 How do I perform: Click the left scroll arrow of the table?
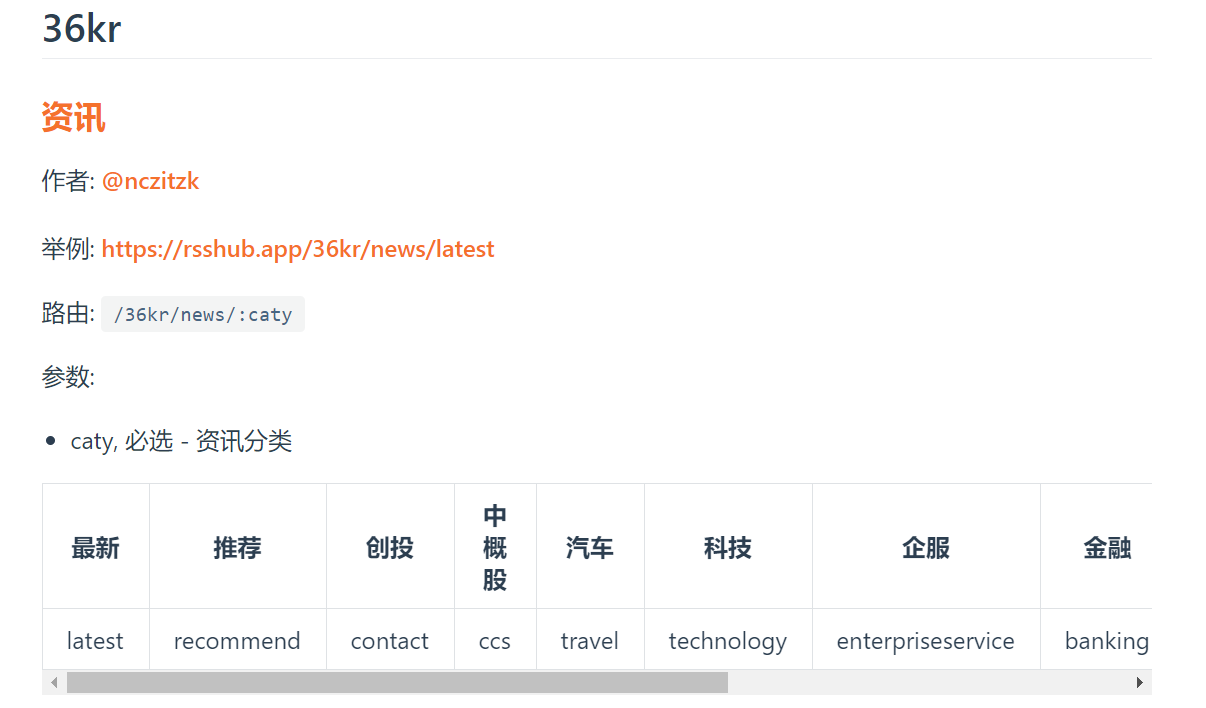click(54, 683)
